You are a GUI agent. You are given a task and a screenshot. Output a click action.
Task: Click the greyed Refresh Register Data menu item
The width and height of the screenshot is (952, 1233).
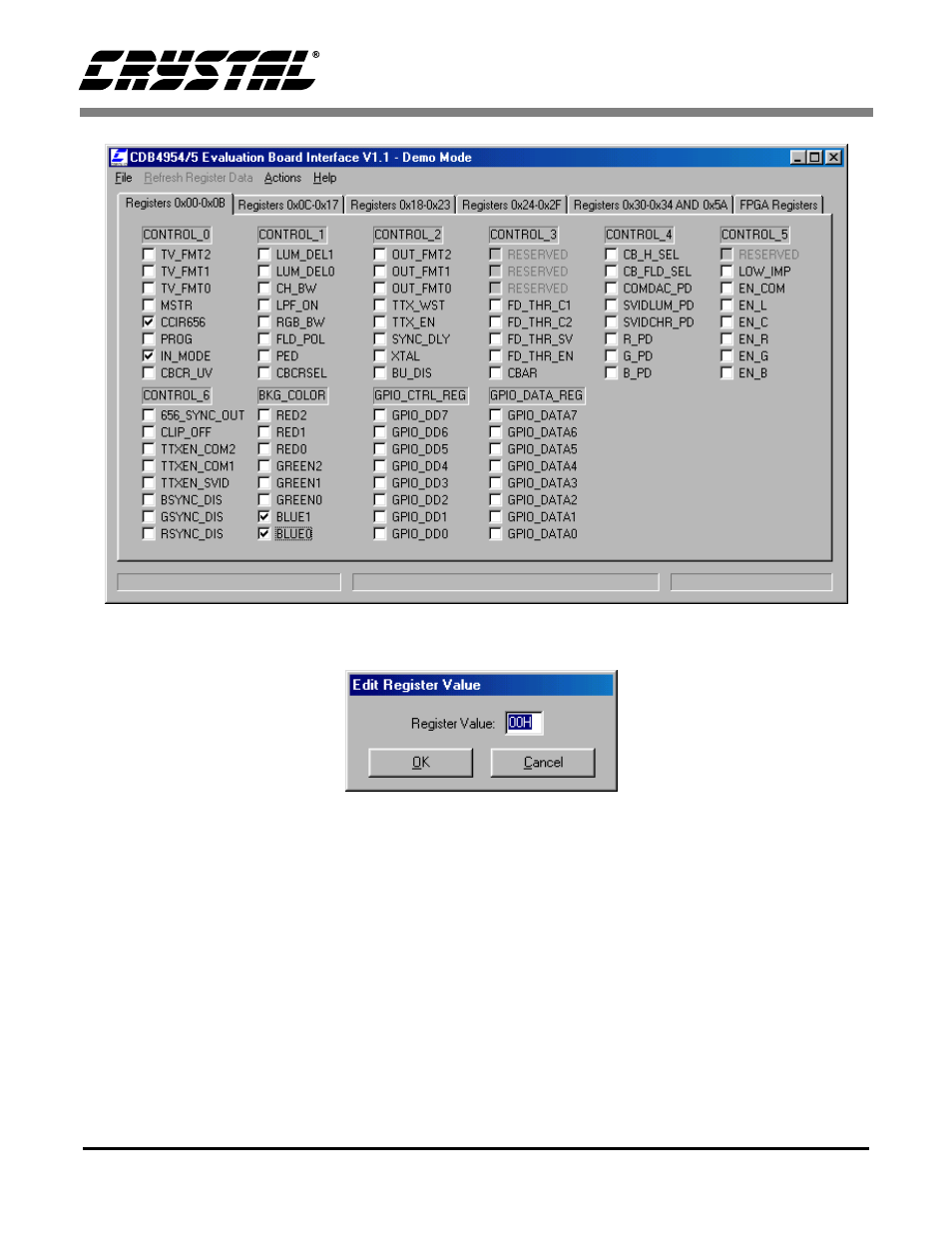[199, 178]
